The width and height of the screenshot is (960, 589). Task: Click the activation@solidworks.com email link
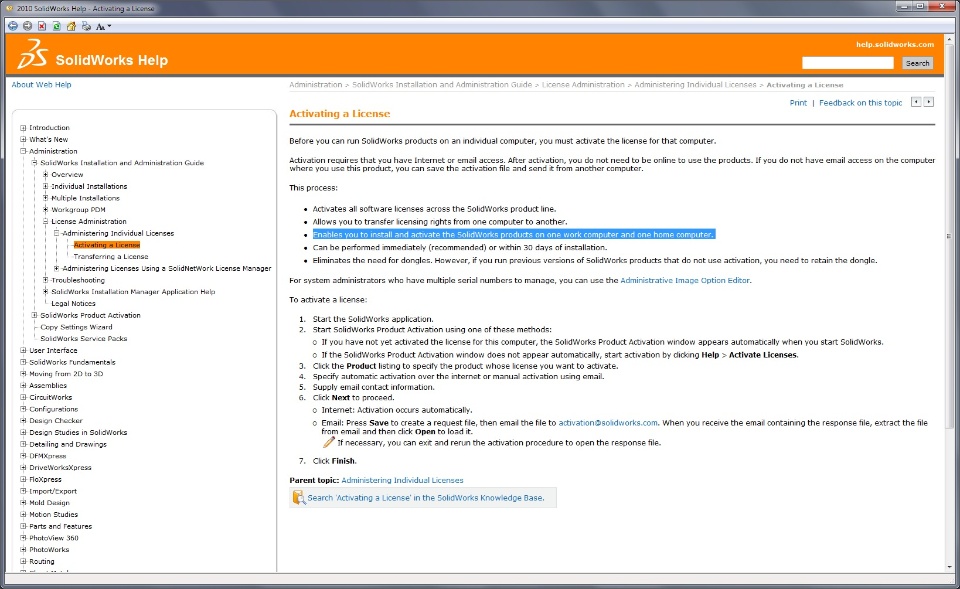(607, 422)
